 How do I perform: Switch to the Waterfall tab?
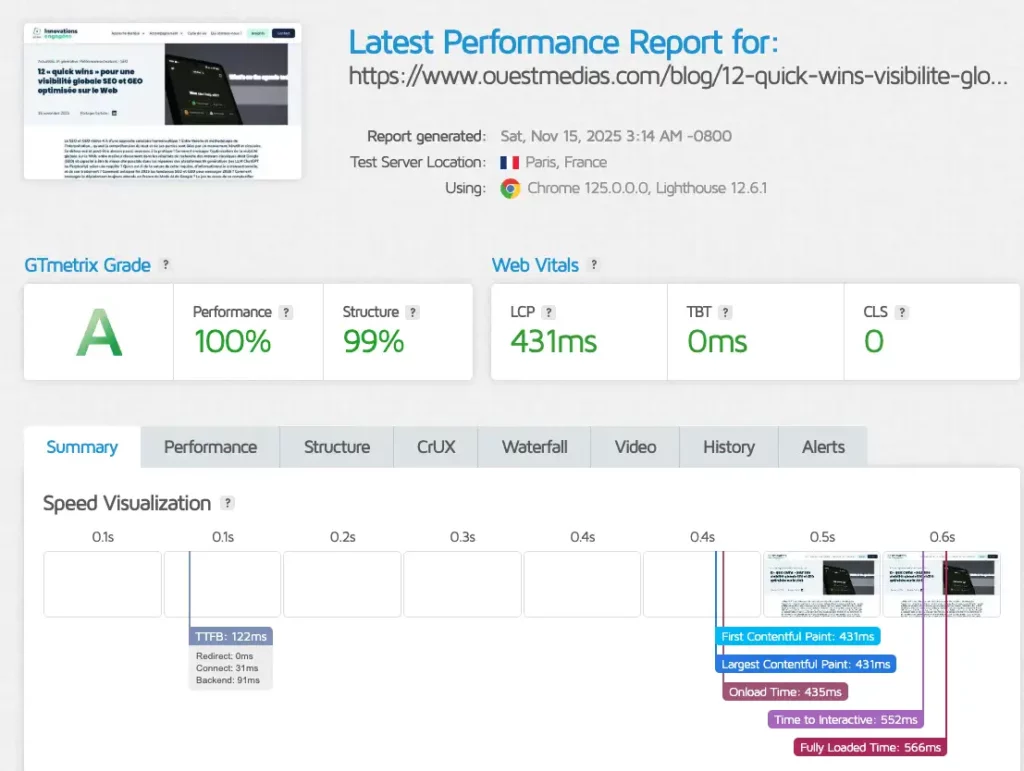point(534,447)
